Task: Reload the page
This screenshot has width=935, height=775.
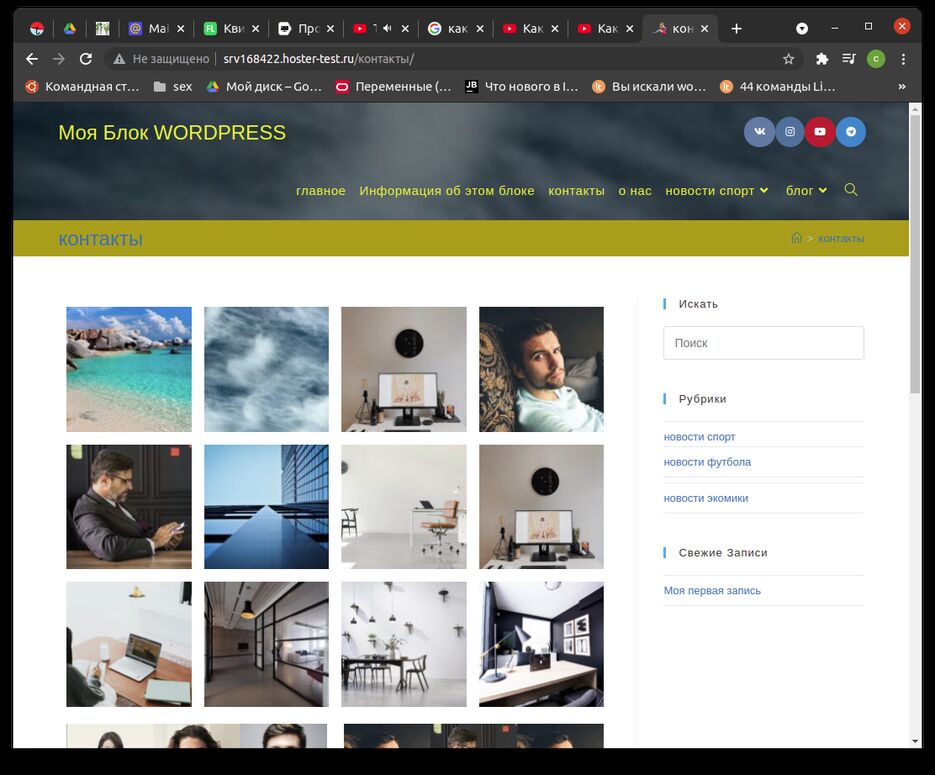Action: pos(86,59)
